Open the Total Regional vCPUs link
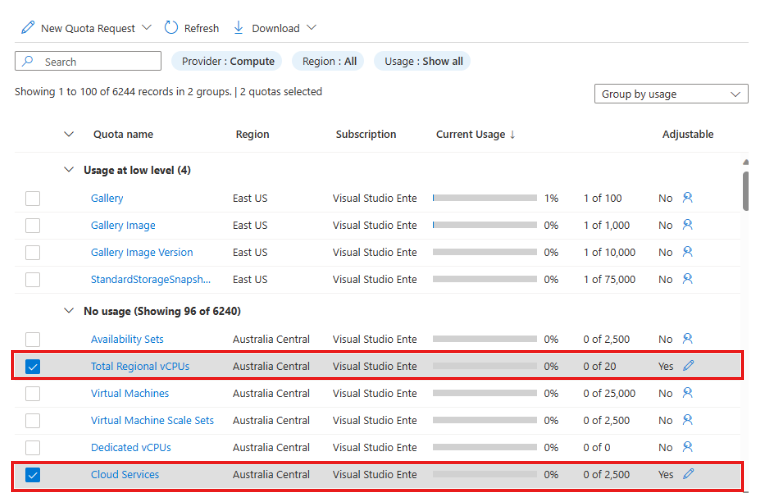 (x=140, y=366)
